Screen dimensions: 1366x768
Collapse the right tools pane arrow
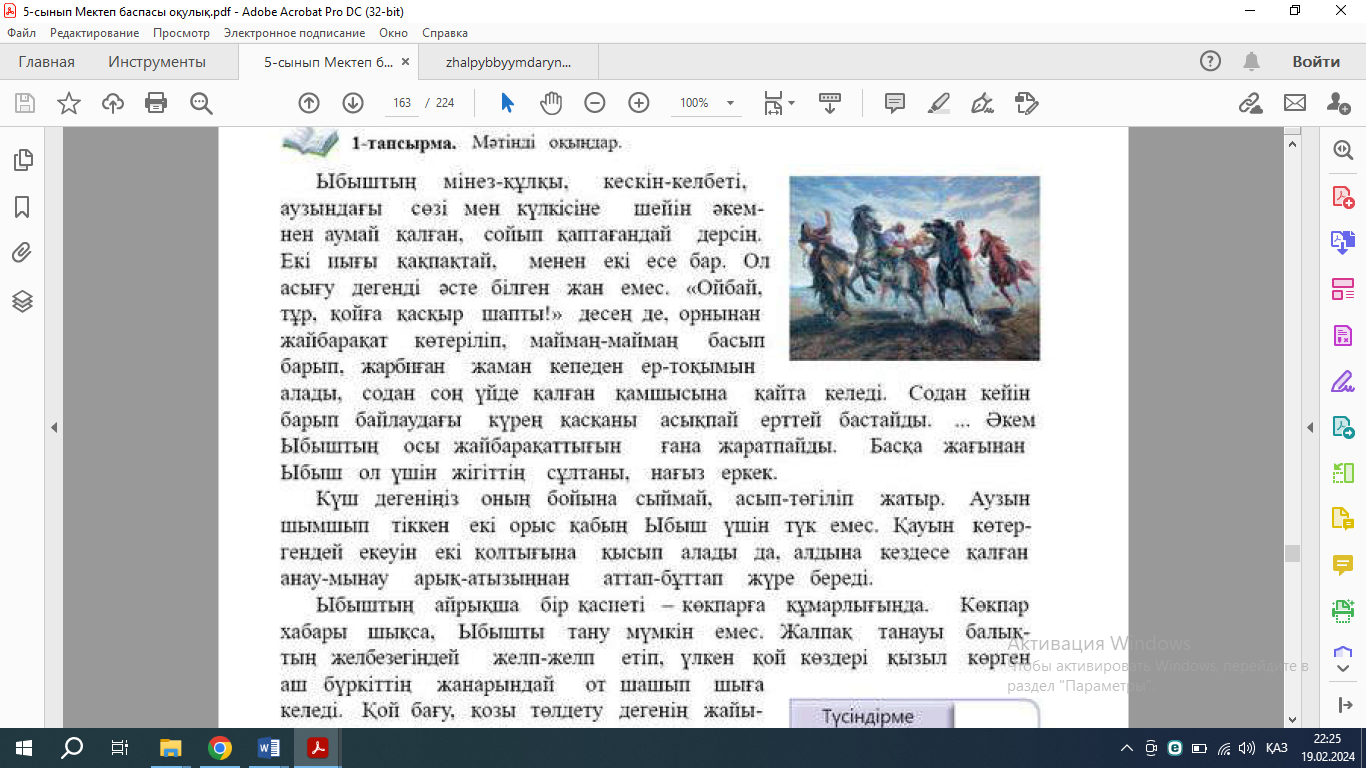(1310, 428)
